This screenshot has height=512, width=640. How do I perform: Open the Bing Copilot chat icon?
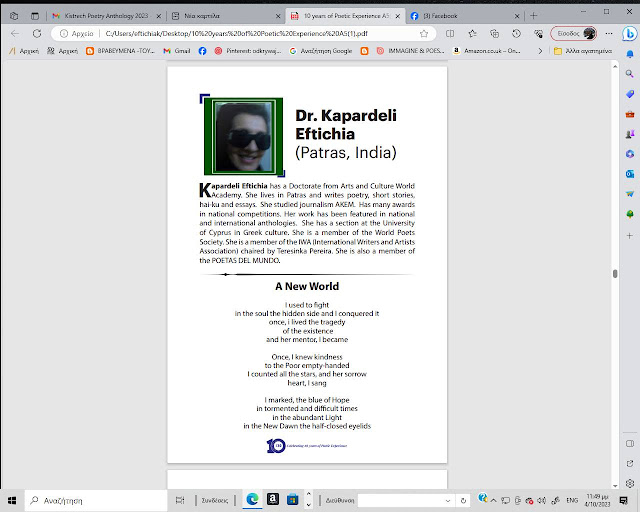point(629,34)
